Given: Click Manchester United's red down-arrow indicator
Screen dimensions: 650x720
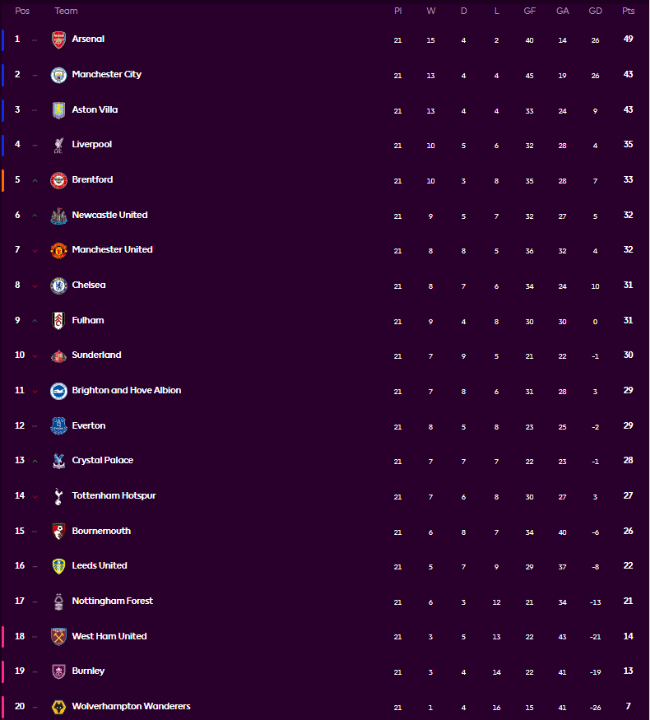Looking at the screenshot, I should (x=35, y=251).
